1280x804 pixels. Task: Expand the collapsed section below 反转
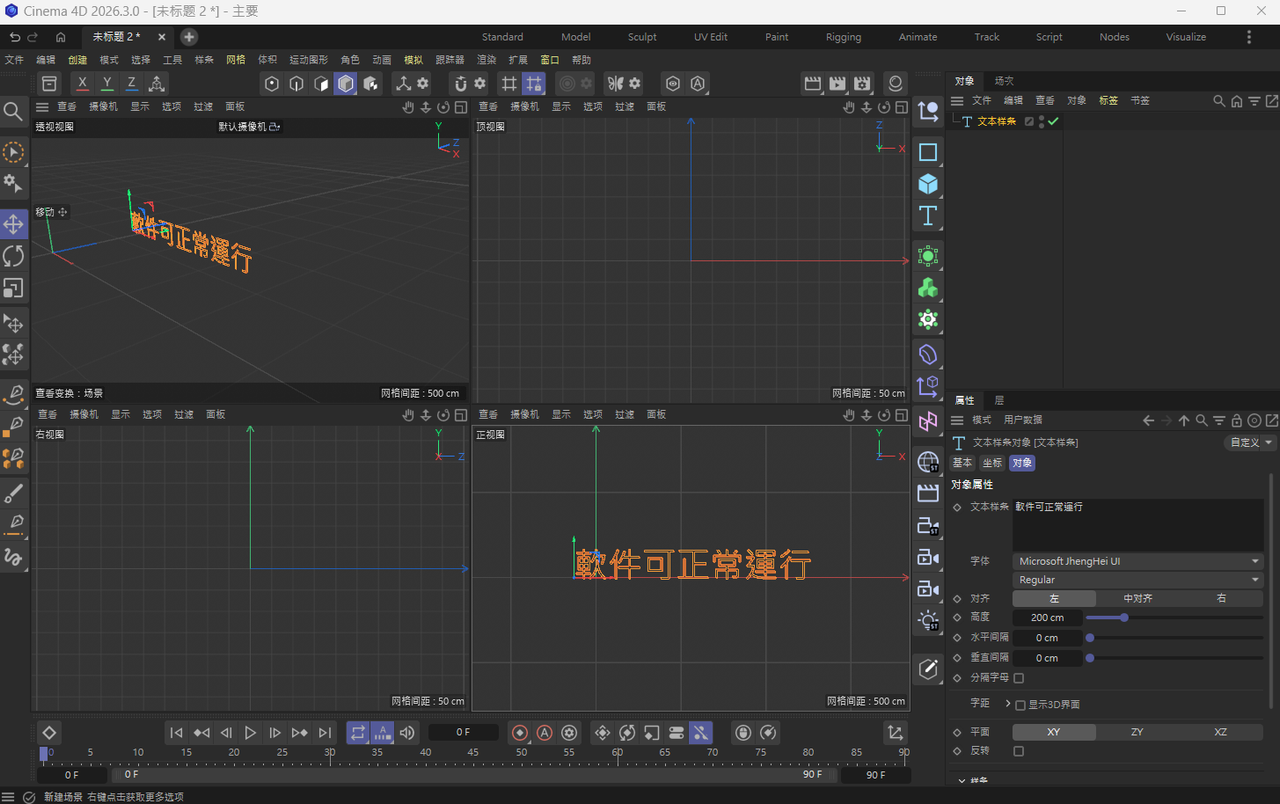[962, 781]
